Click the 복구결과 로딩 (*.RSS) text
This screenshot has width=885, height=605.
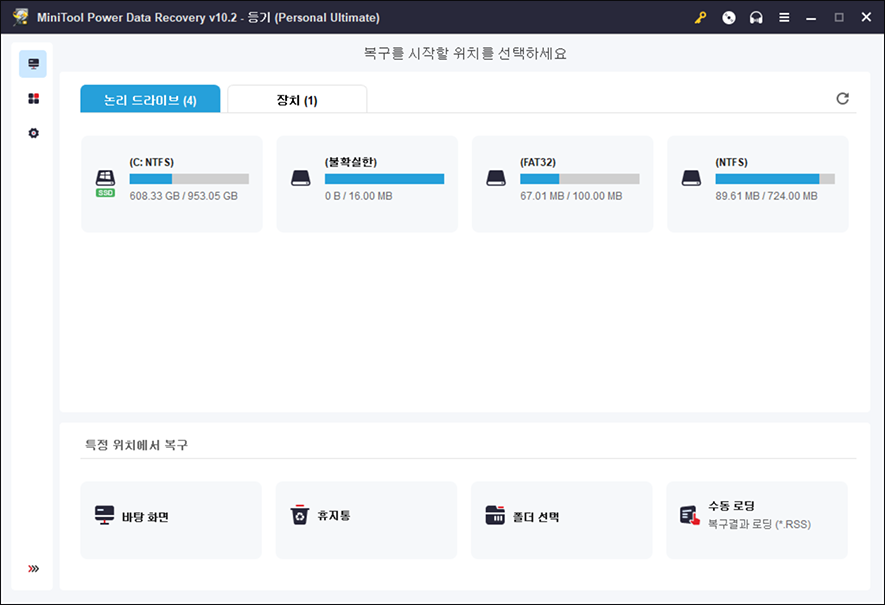coord(759,524)
